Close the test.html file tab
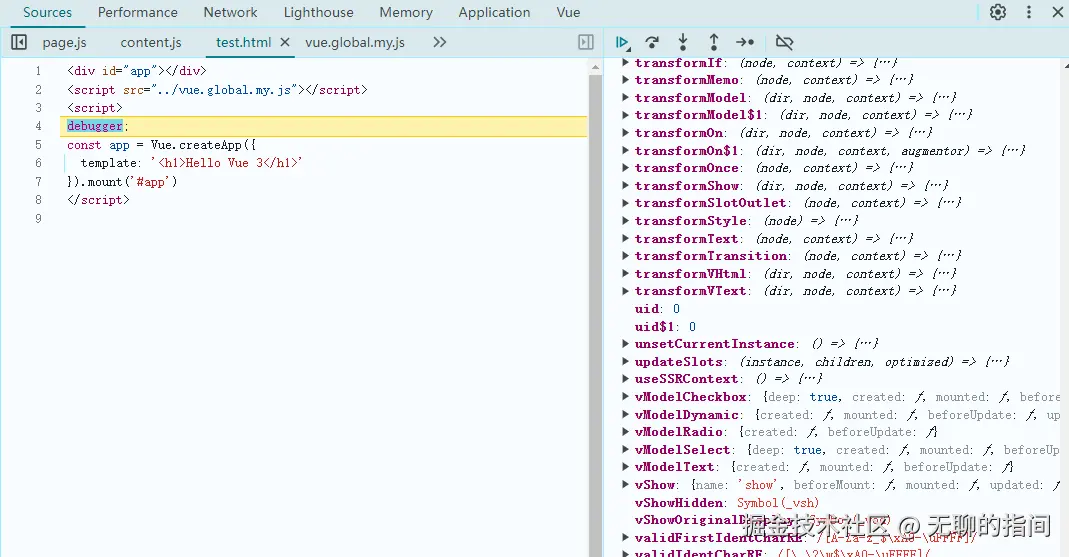The height and width of the screenshot is (557, 1069). [x=285, y=42]
